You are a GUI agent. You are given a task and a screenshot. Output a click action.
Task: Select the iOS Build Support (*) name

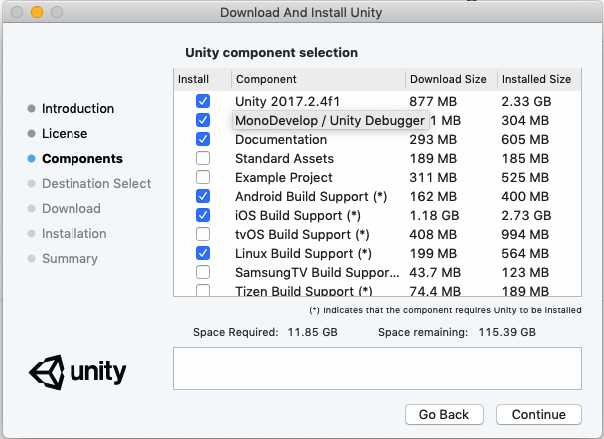point(298,215)
